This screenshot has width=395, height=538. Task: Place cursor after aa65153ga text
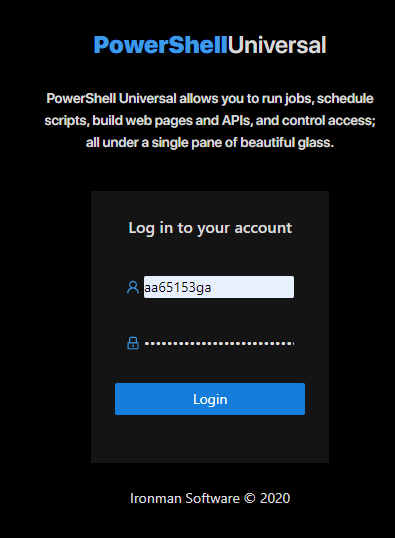pyautogui.click(x=212, y=288)
